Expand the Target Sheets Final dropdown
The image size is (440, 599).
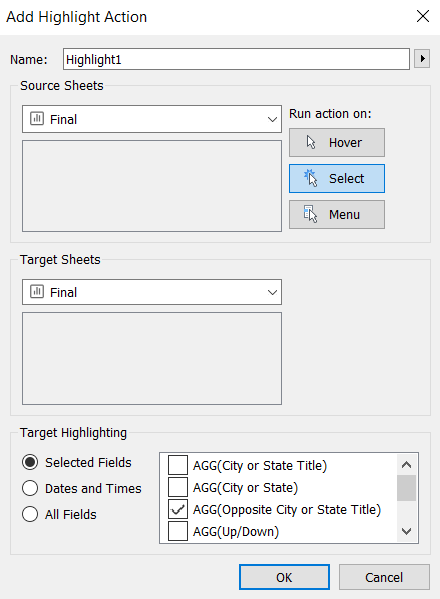pyautogui.click(x=152, y=292)
